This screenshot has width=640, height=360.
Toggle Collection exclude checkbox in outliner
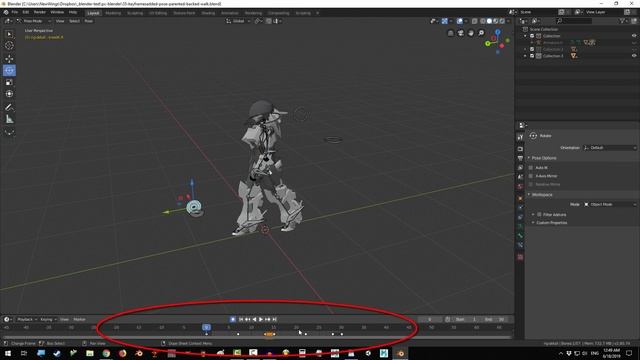coord(532,36)
